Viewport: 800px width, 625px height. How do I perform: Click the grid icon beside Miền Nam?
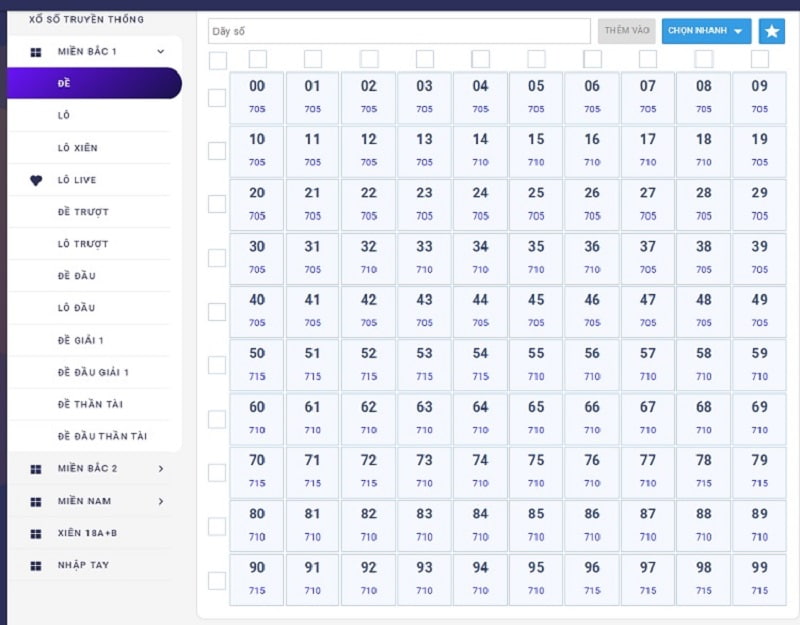(x=36, y=502)
